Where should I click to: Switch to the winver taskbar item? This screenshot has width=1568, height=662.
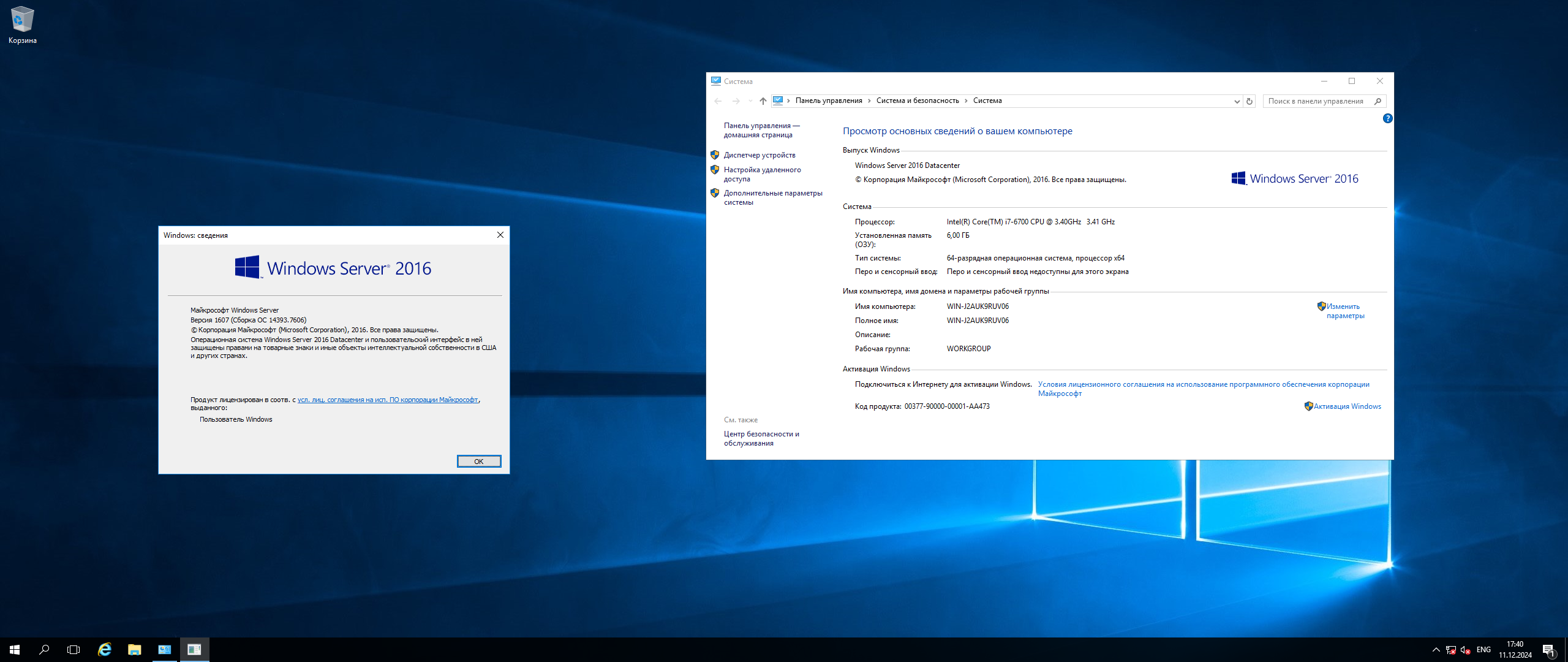tap(194, 650)
